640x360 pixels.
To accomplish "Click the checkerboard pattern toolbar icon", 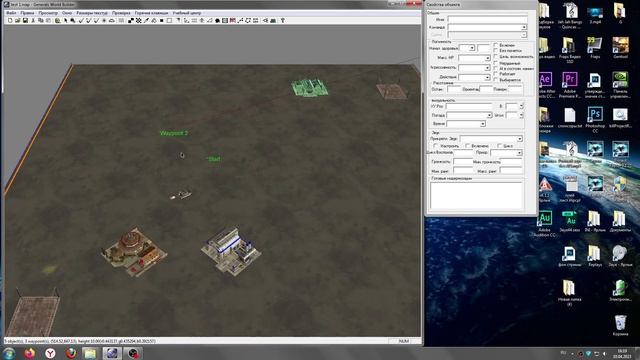I will (x=139, y=20).
